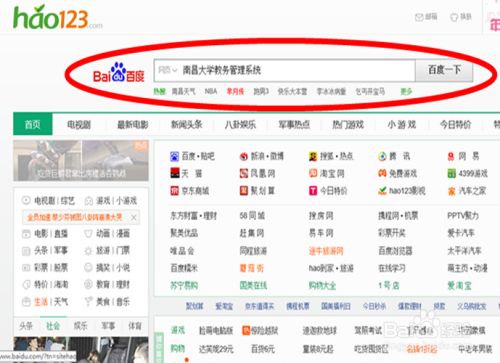Open the left sidebar banner image
This screenshot has height=363, width=500.
(x=81, y=160)
